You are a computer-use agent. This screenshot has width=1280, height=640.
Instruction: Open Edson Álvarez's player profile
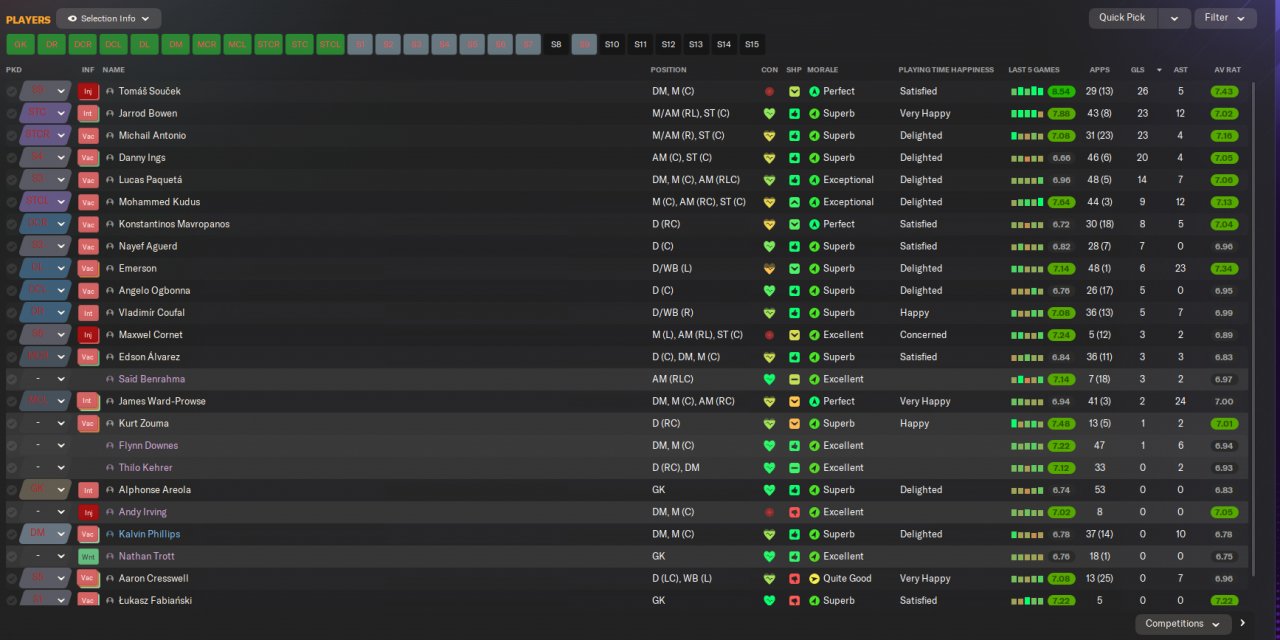pos(149,357)
